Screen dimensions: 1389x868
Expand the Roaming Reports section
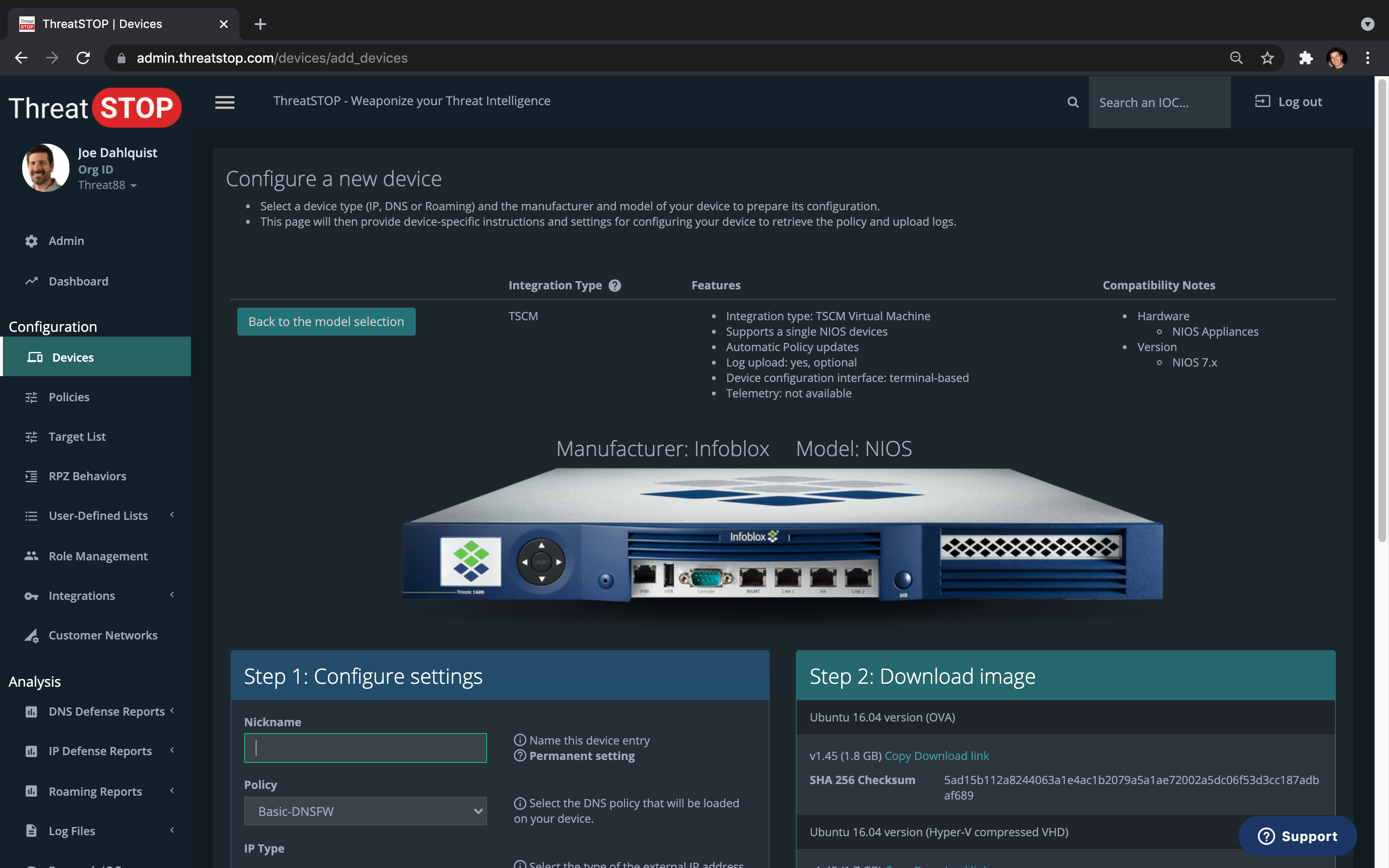172,791
